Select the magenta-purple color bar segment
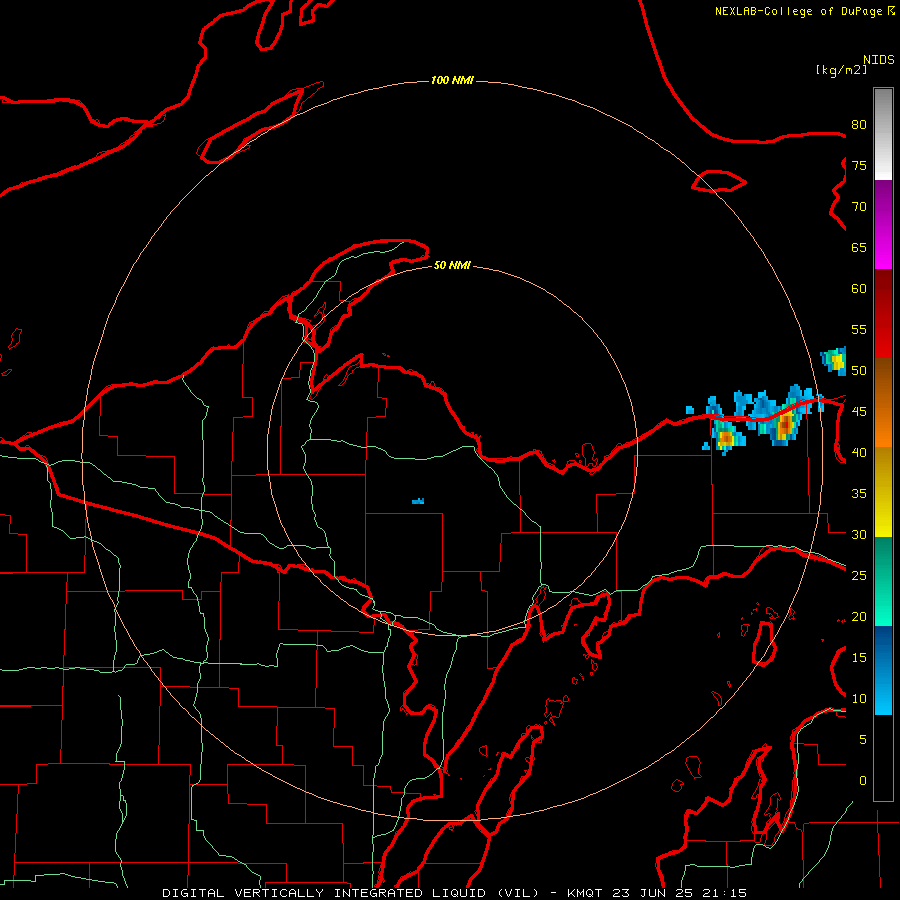The image size is (900, 900). click(x=883, y=225)
